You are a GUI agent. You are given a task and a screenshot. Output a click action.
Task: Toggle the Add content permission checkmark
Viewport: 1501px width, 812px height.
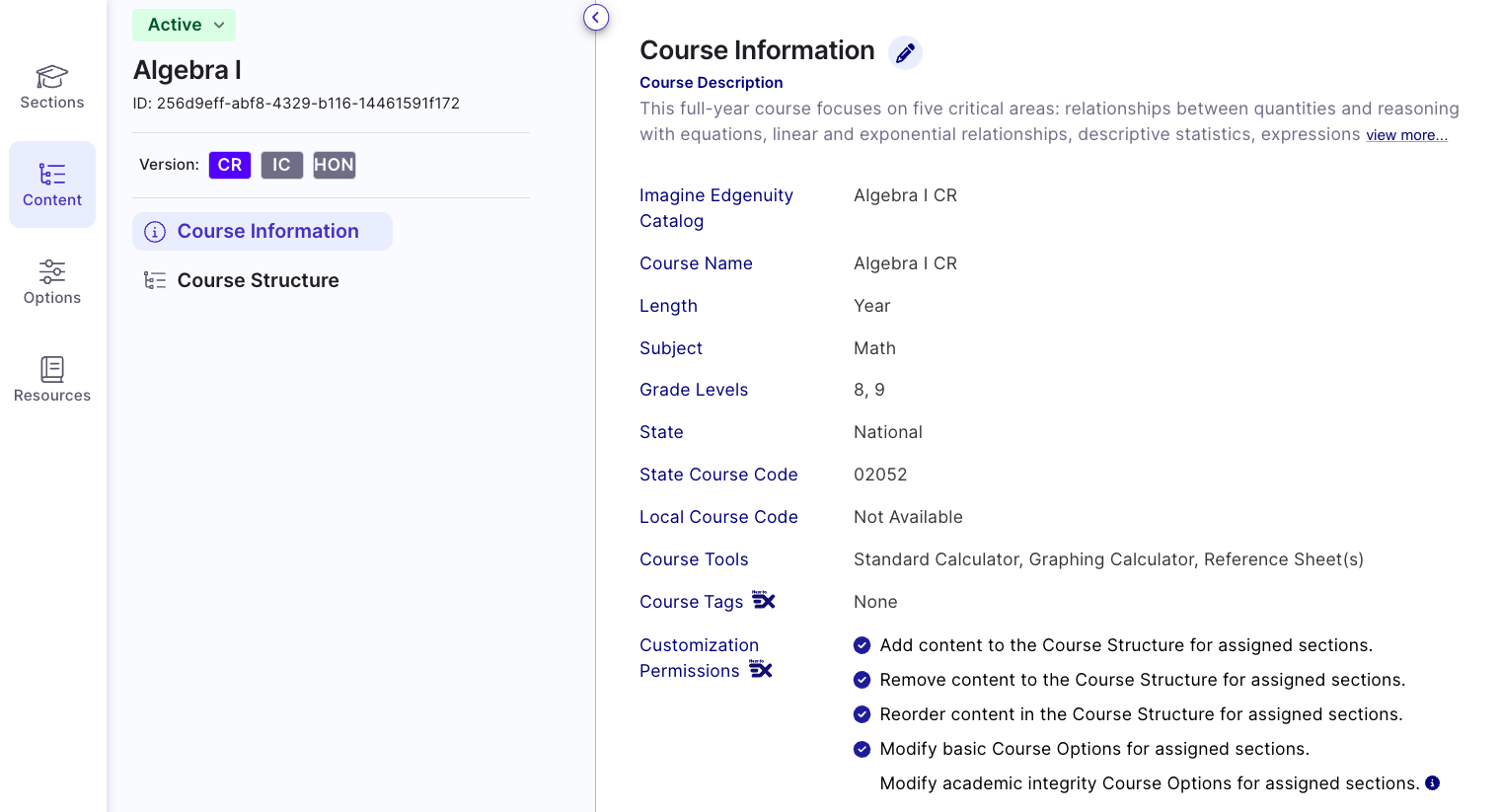coord(862,645)
